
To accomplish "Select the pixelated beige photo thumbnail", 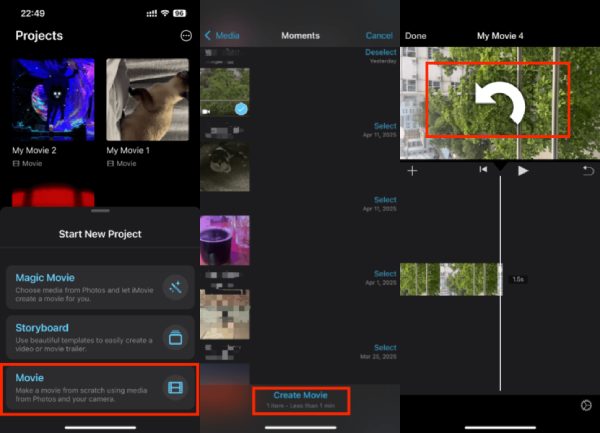I will coord(225,314).
